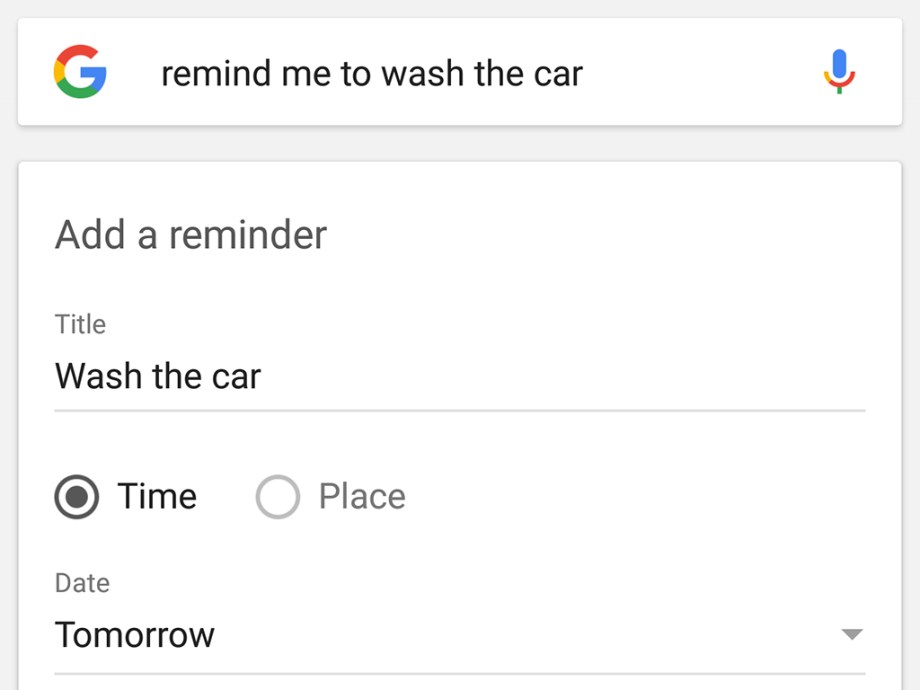Click the search query "remind me to wash the car"

pos(371,72)
